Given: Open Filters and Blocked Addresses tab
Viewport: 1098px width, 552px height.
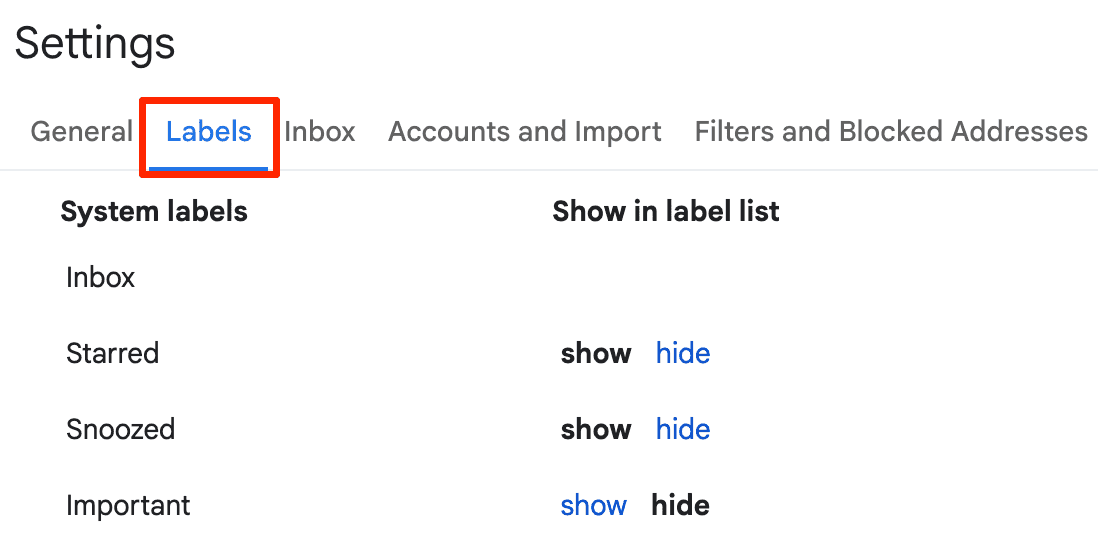Looking at the screenshot, I should click(x=890, y=132).
